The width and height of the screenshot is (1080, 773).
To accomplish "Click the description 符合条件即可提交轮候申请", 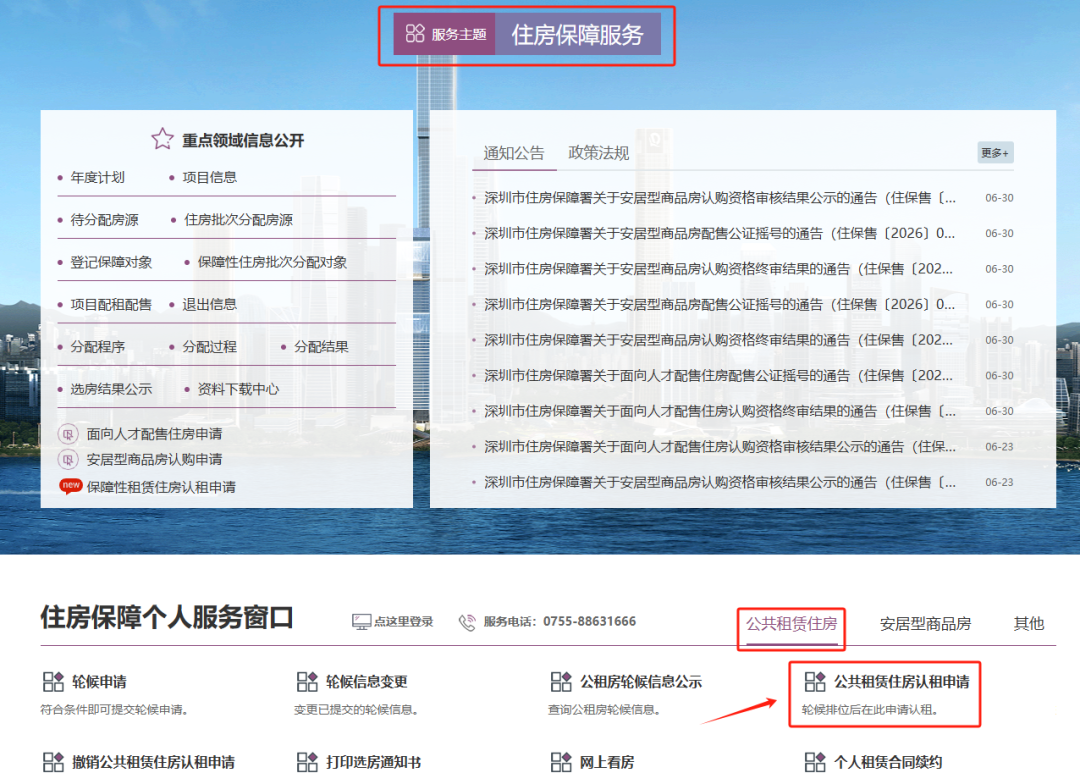I will pos(114,710).
